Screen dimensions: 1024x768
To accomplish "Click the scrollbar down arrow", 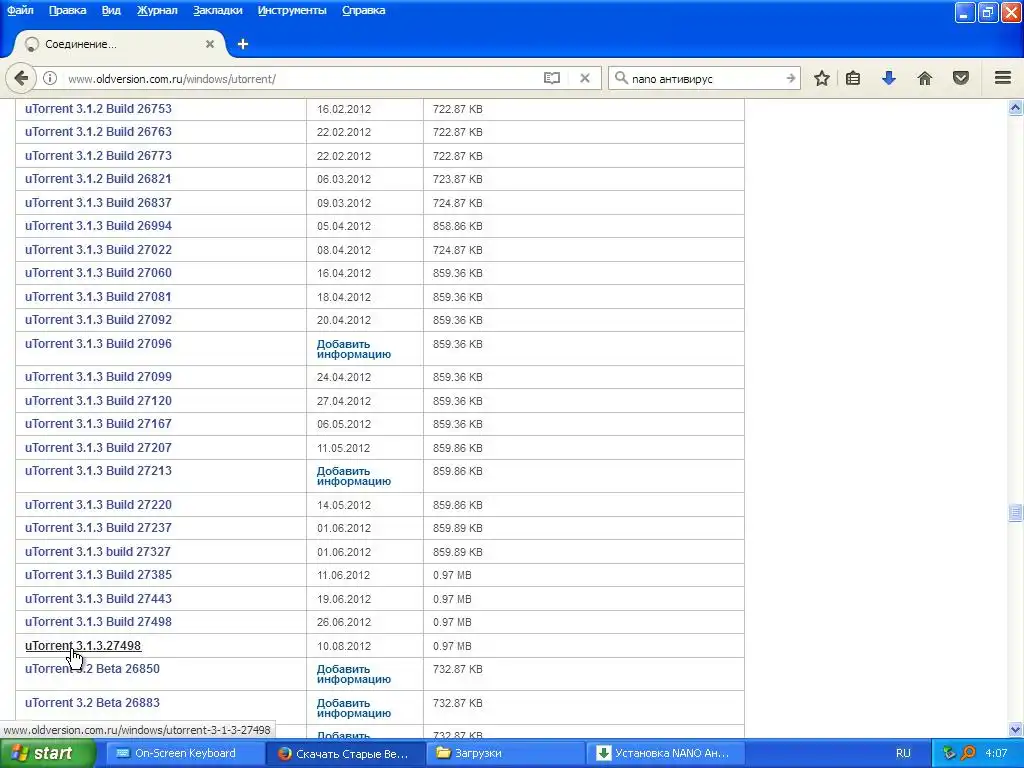I will (1016, 729).
